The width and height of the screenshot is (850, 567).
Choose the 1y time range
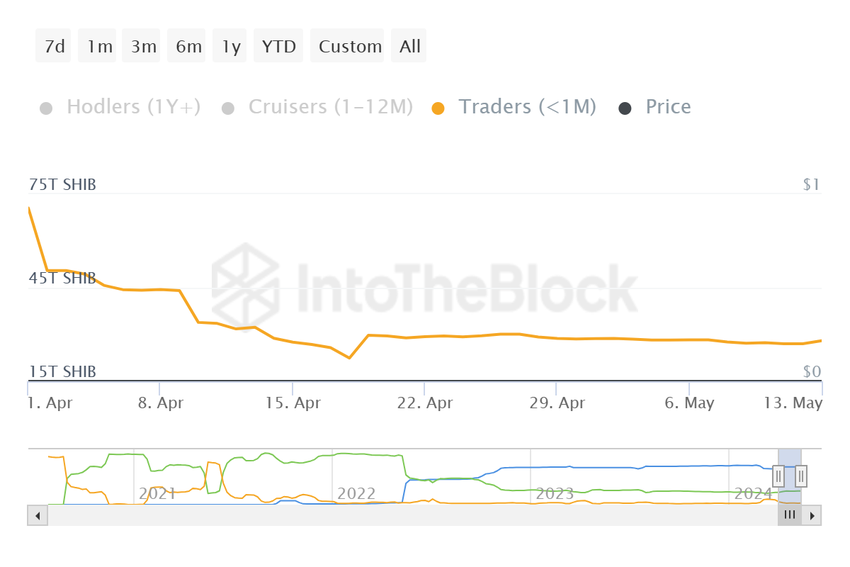[231, 47]
